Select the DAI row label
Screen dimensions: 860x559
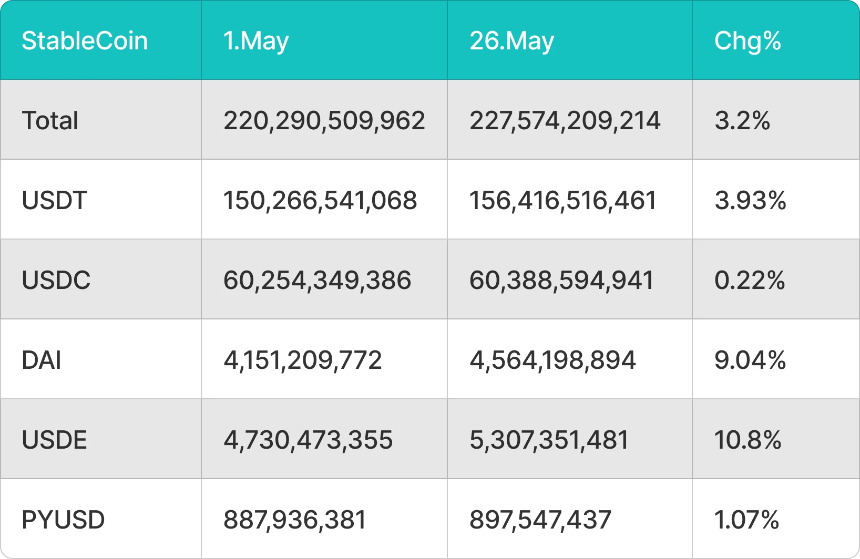[41, 360]
